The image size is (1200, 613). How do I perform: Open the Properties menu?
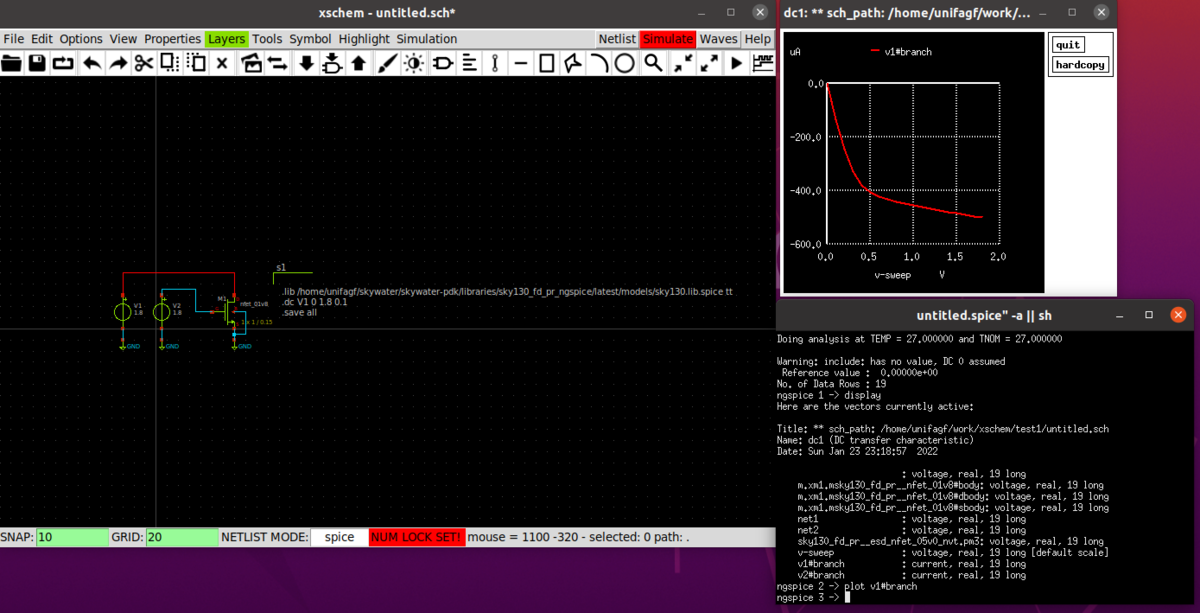173,39
